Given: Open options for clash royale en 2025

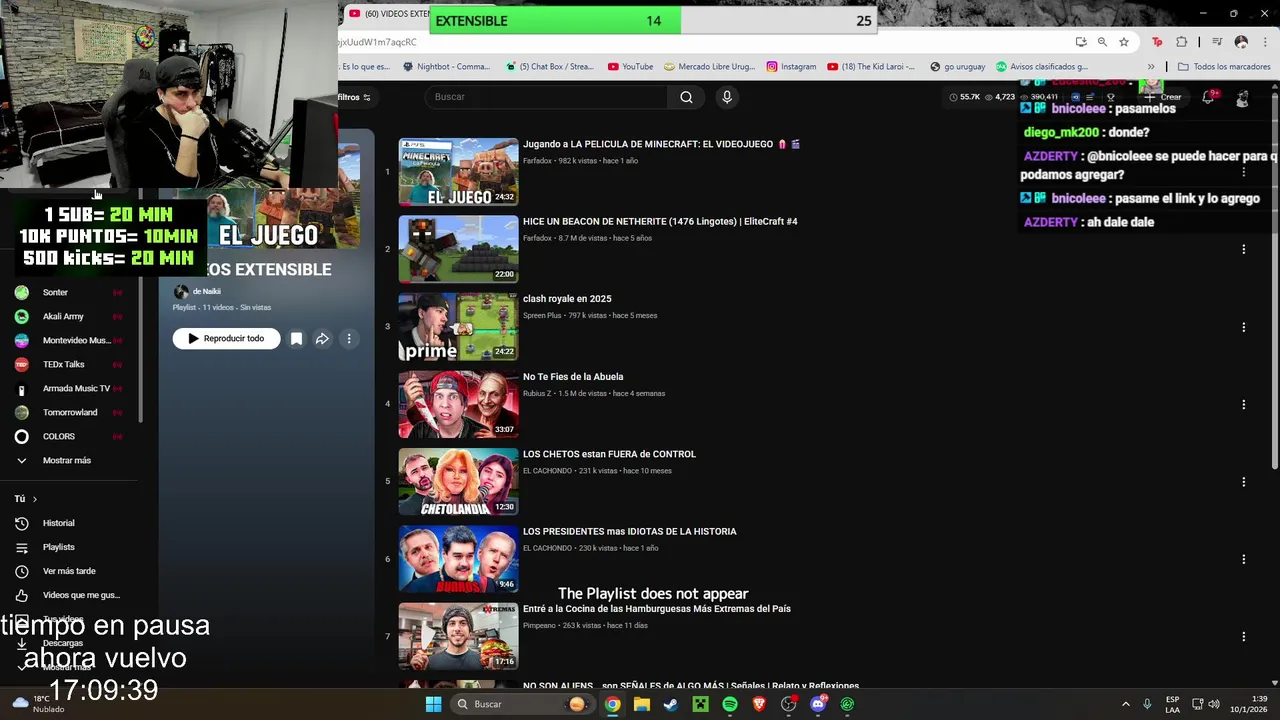Looking at the screenshot, I should (1244, 327).
